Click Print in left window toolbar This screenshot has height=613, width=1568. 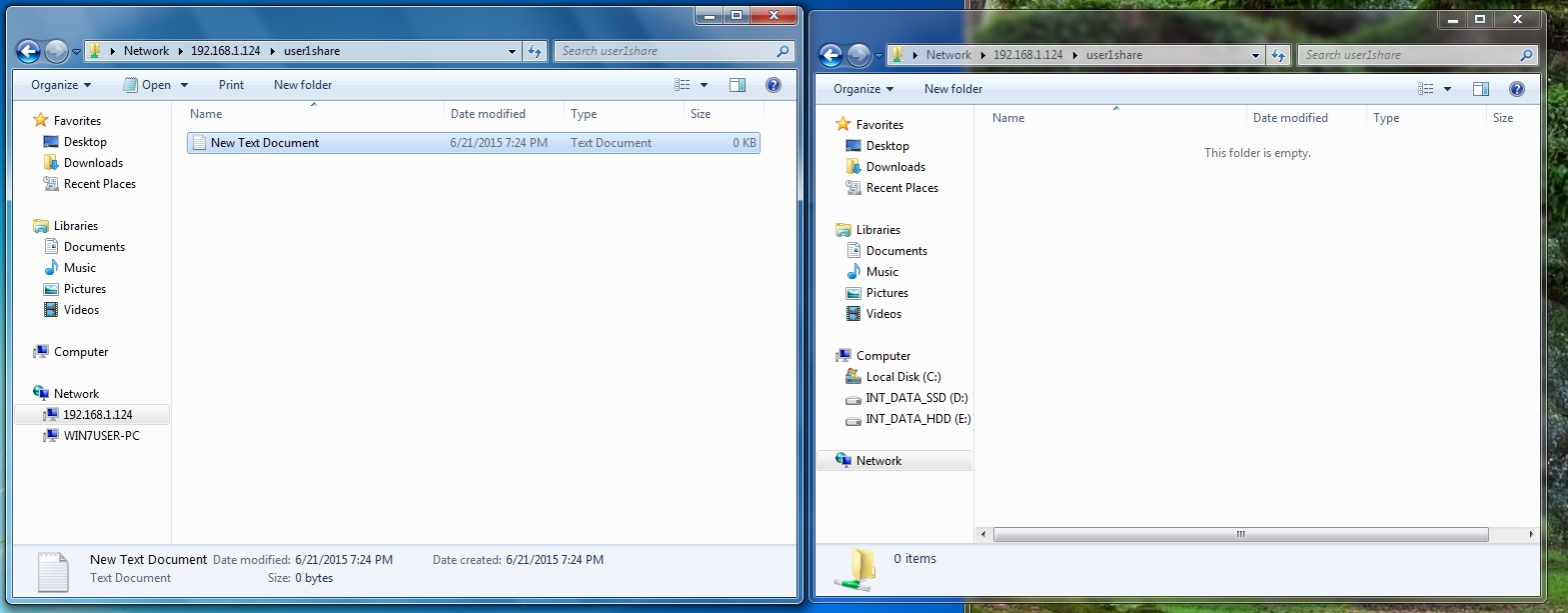(231, 85)
